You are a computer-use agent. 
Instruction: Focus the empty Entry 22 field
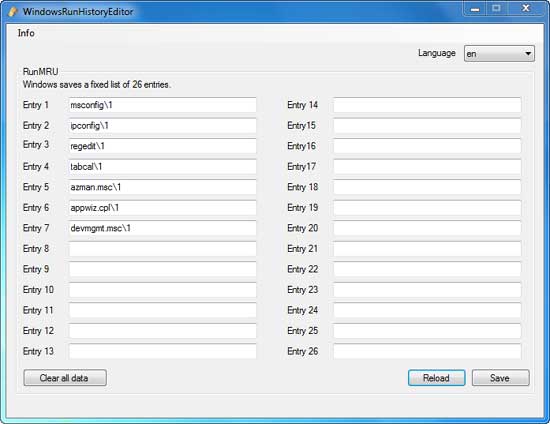pyautogui.click(x=427, y=269)
